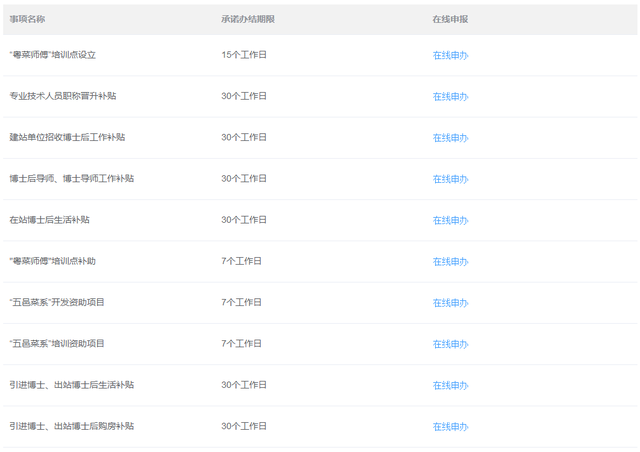Click 在线申办 for "粤菜师傅"培训点设立
The width and height of the screenshot is (640, 452).
pos(450,55)
